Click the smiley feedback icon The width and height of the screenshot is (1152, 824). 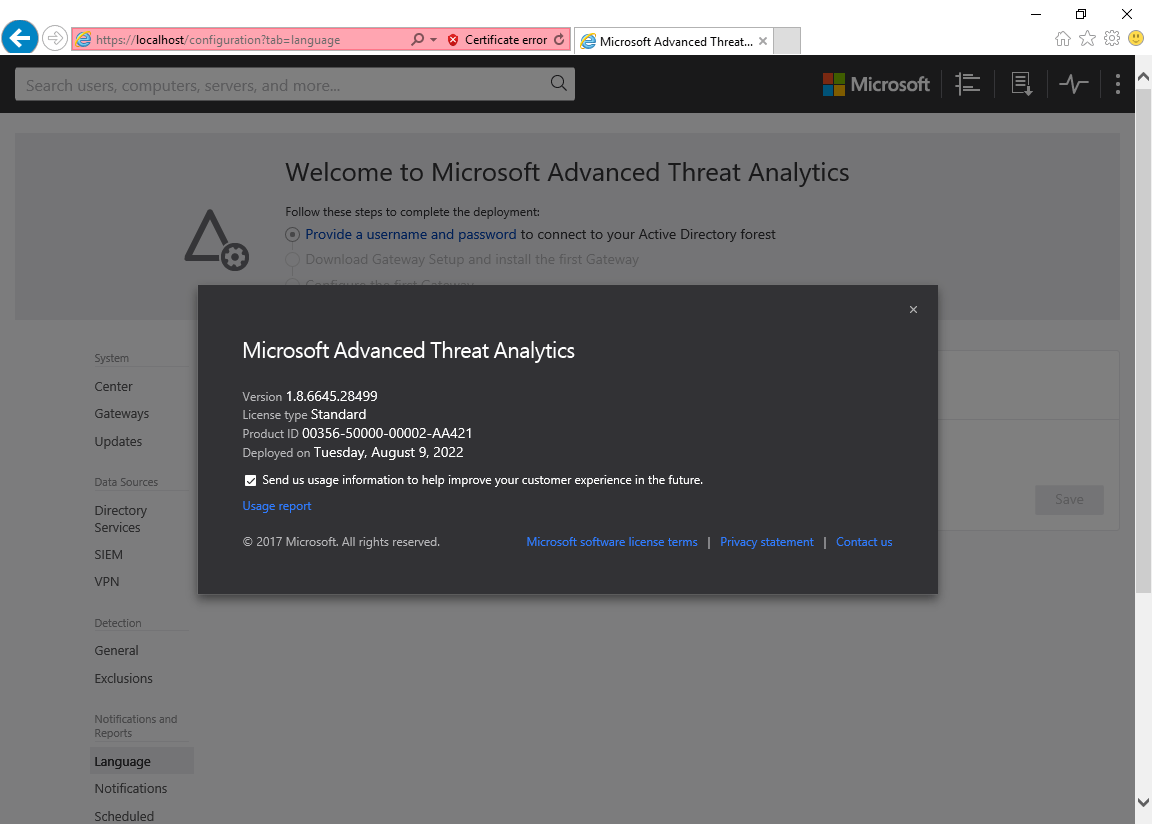[x=1136, y=37]
